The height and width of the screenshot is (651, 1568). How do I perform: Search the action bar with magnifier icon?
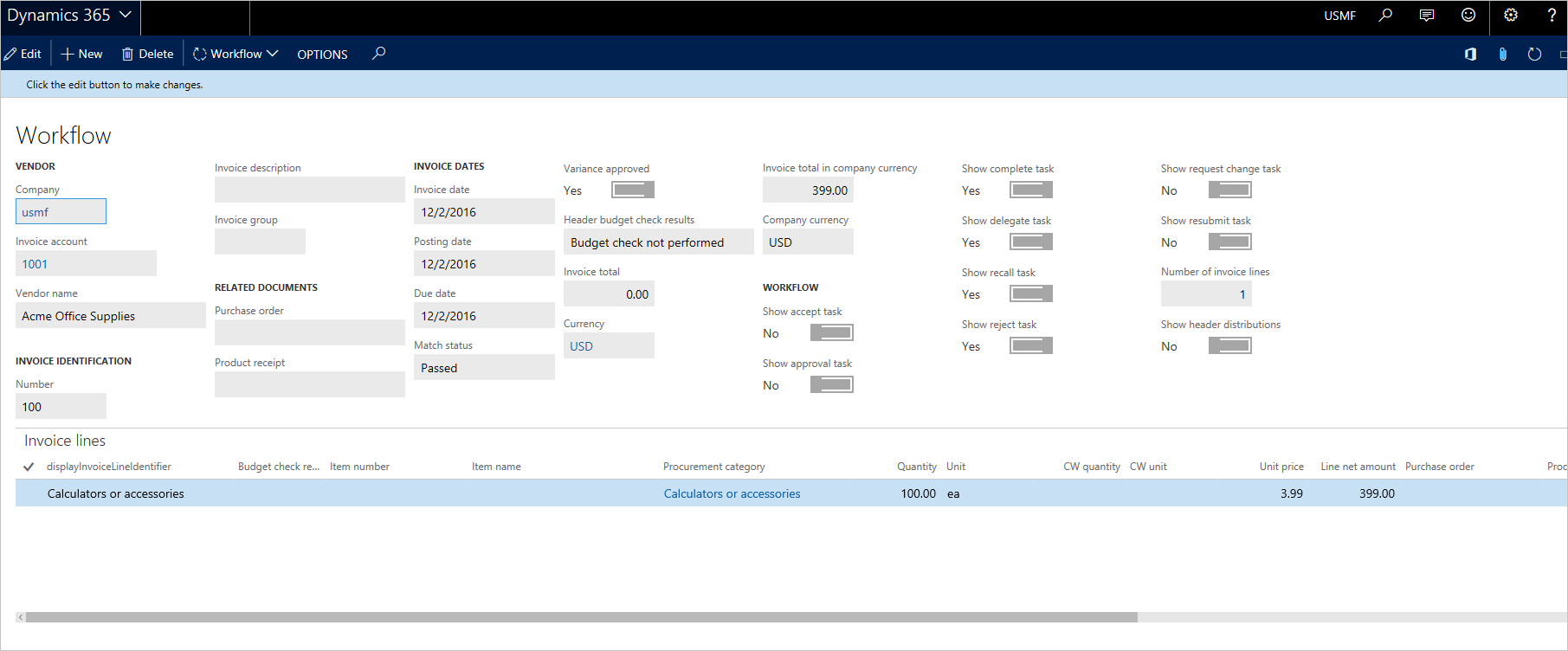[x=378, y=54]
